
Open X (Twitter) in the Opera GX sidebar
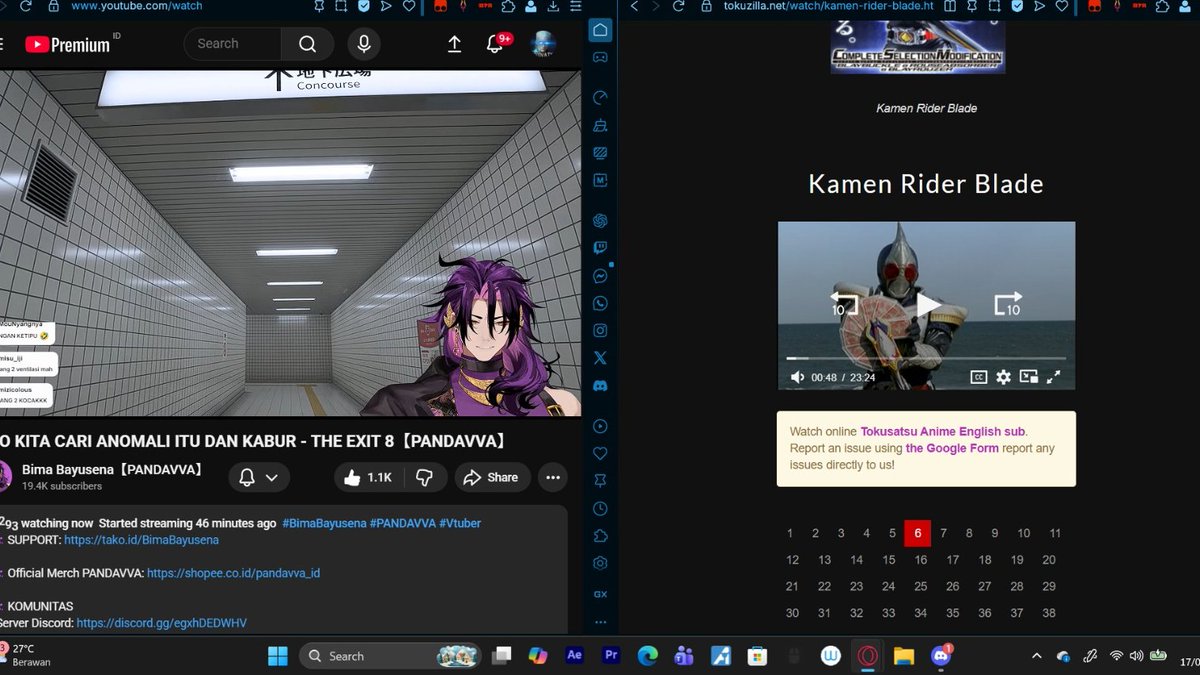[600, 357]
